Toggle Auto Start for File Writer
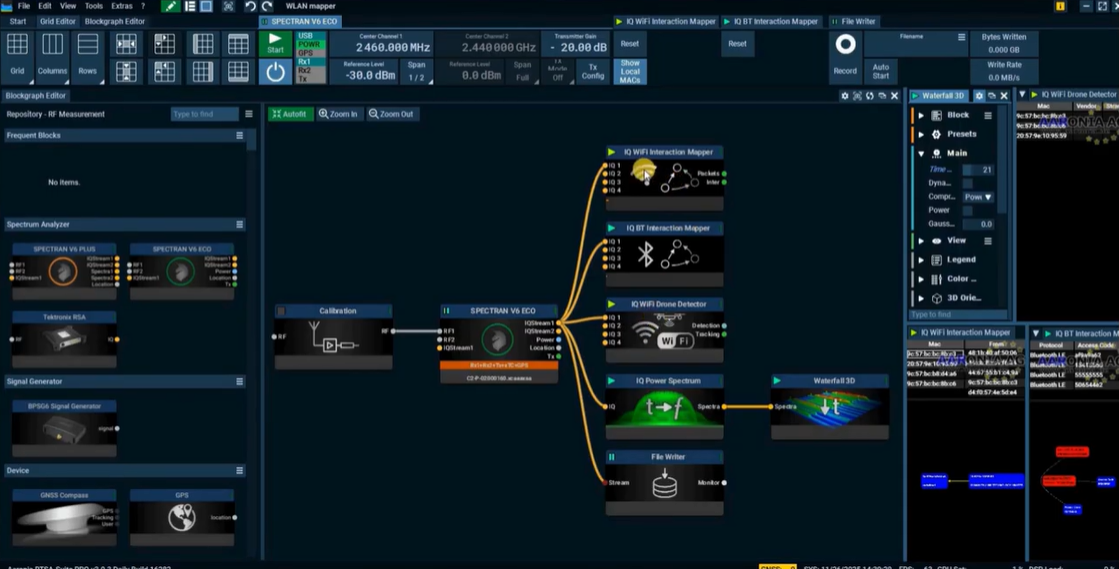1119x569 pixels. point(881,71)
